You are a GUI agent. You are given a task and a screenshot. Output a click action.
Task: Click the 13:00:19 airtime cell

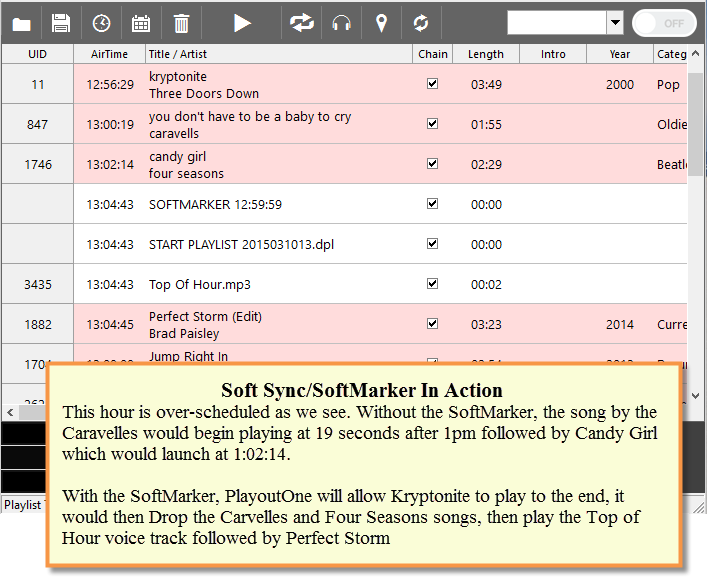click(110, 124)
